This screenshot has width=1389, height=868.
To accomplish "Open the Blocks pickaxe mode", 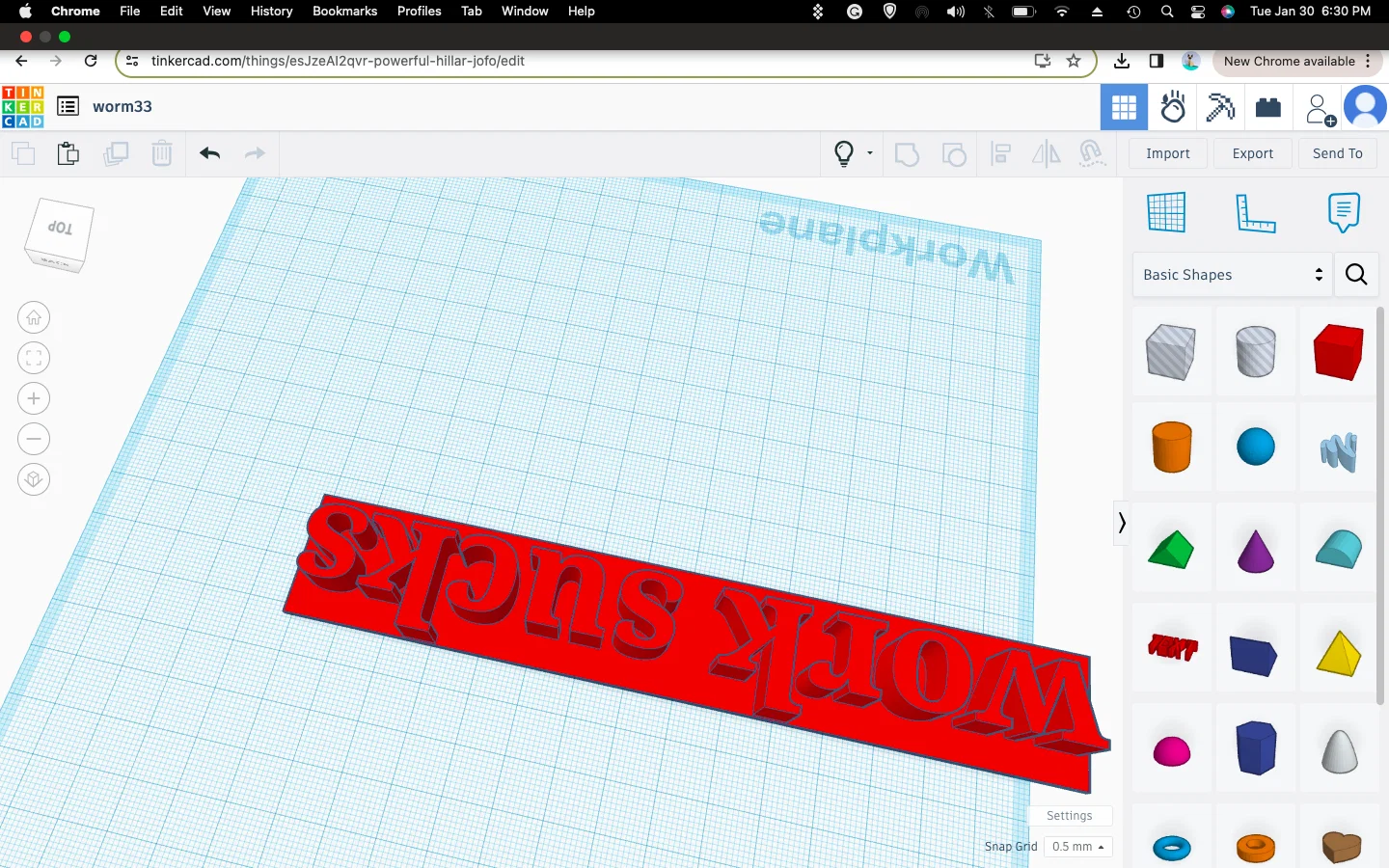I will [x=1220, y=107].
